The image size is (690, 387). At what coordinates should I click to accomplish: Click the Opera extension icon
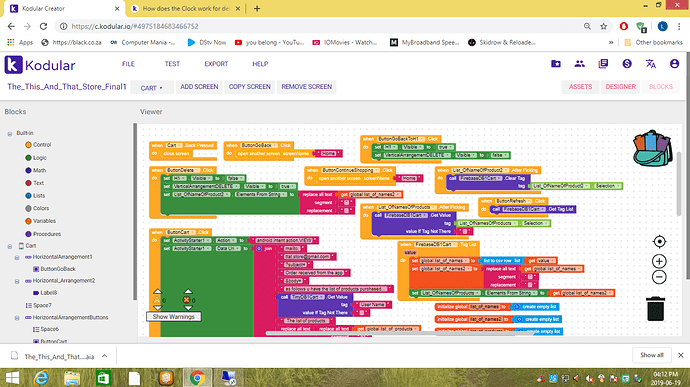point(624,26)
